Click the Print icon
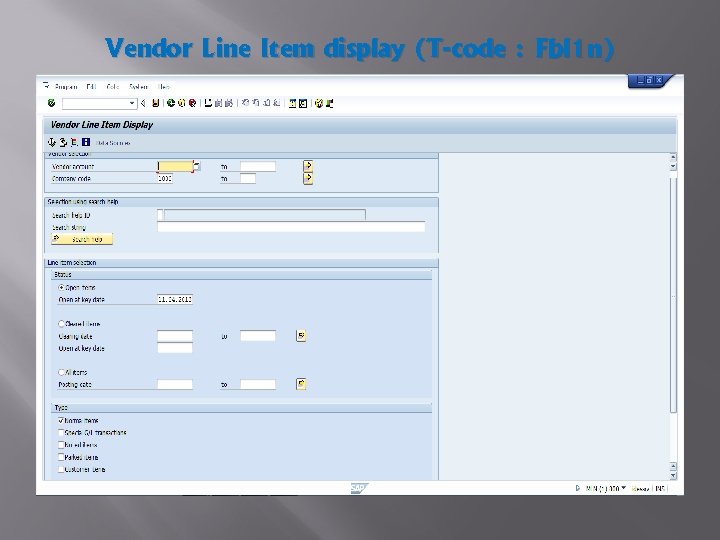 click(x=208, y=103)
